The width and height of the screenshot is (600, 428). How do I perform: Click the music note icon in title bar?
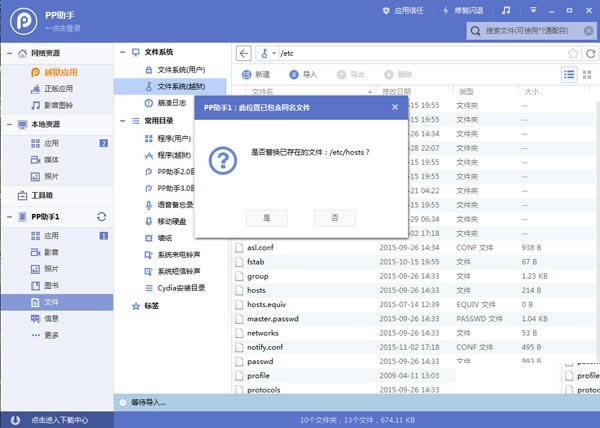506,10
